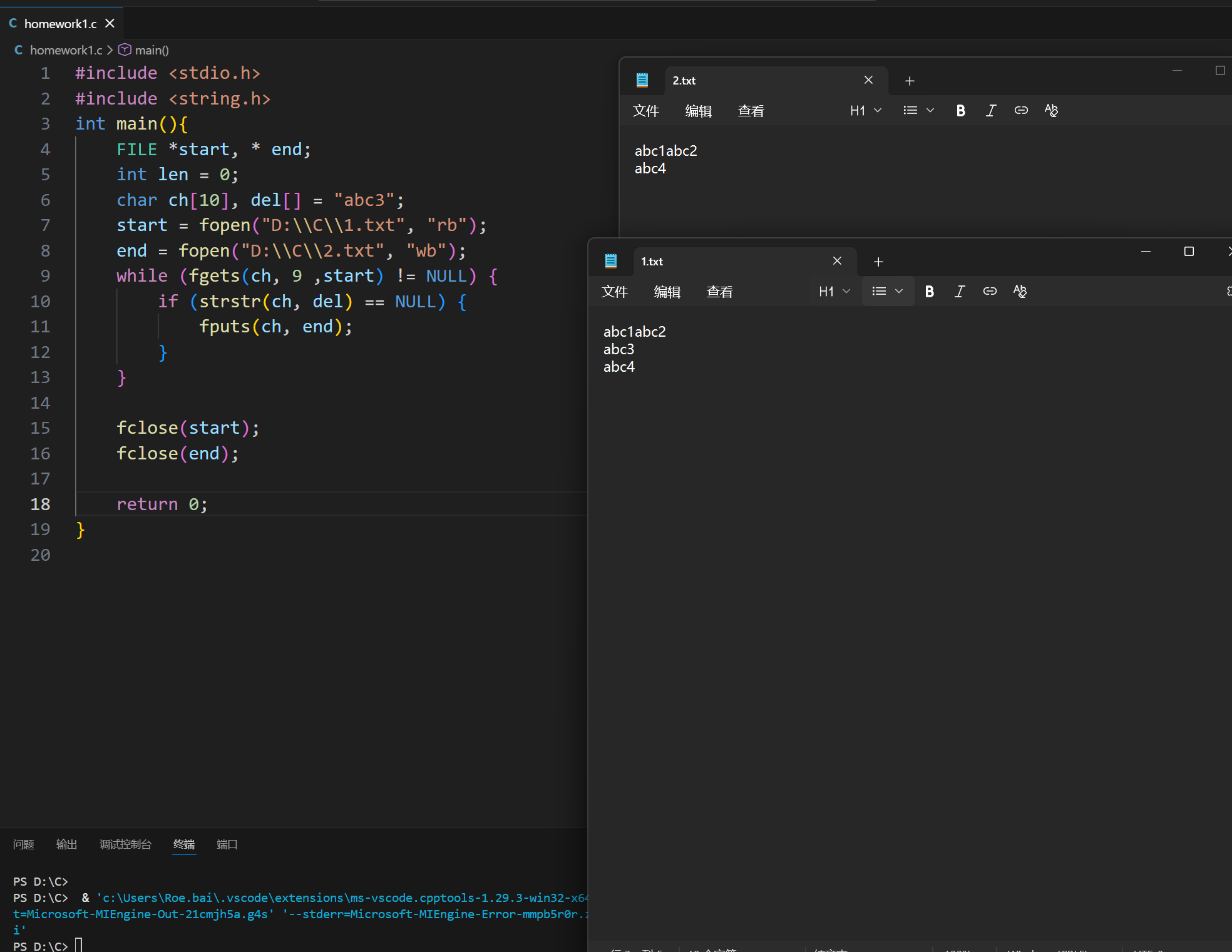Click clear formatting icon in 2.txt window
This screenshot has width=1232, height=952.
[x=1051, y=111]
